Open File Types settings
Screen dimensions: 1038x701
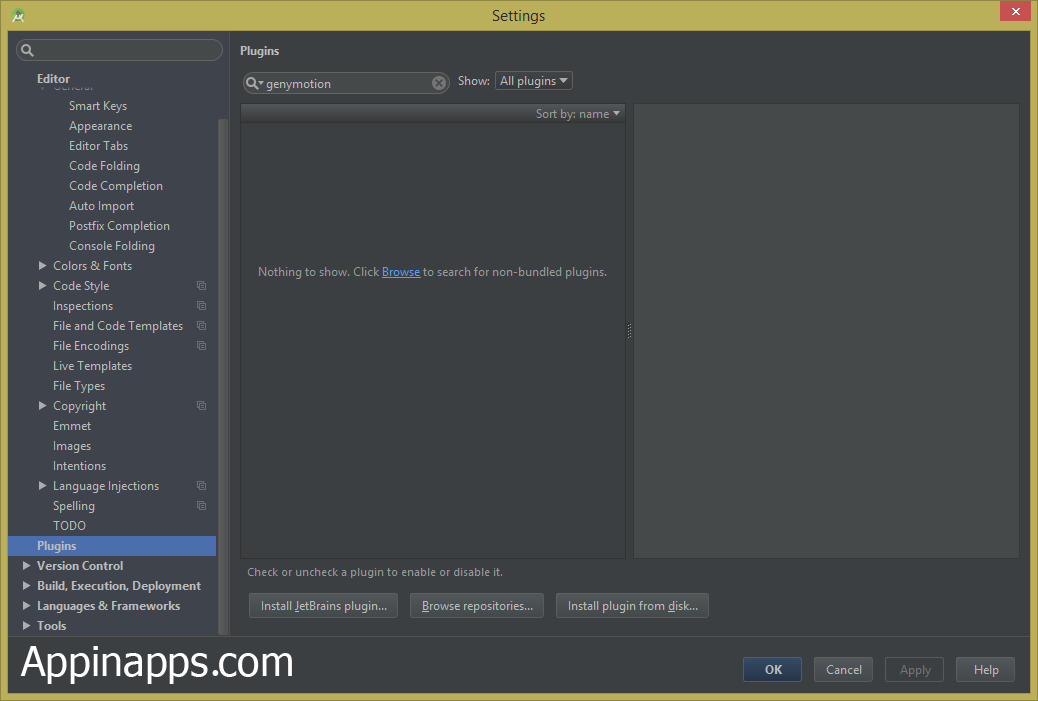pyautogui.click(x=79, y=386)
